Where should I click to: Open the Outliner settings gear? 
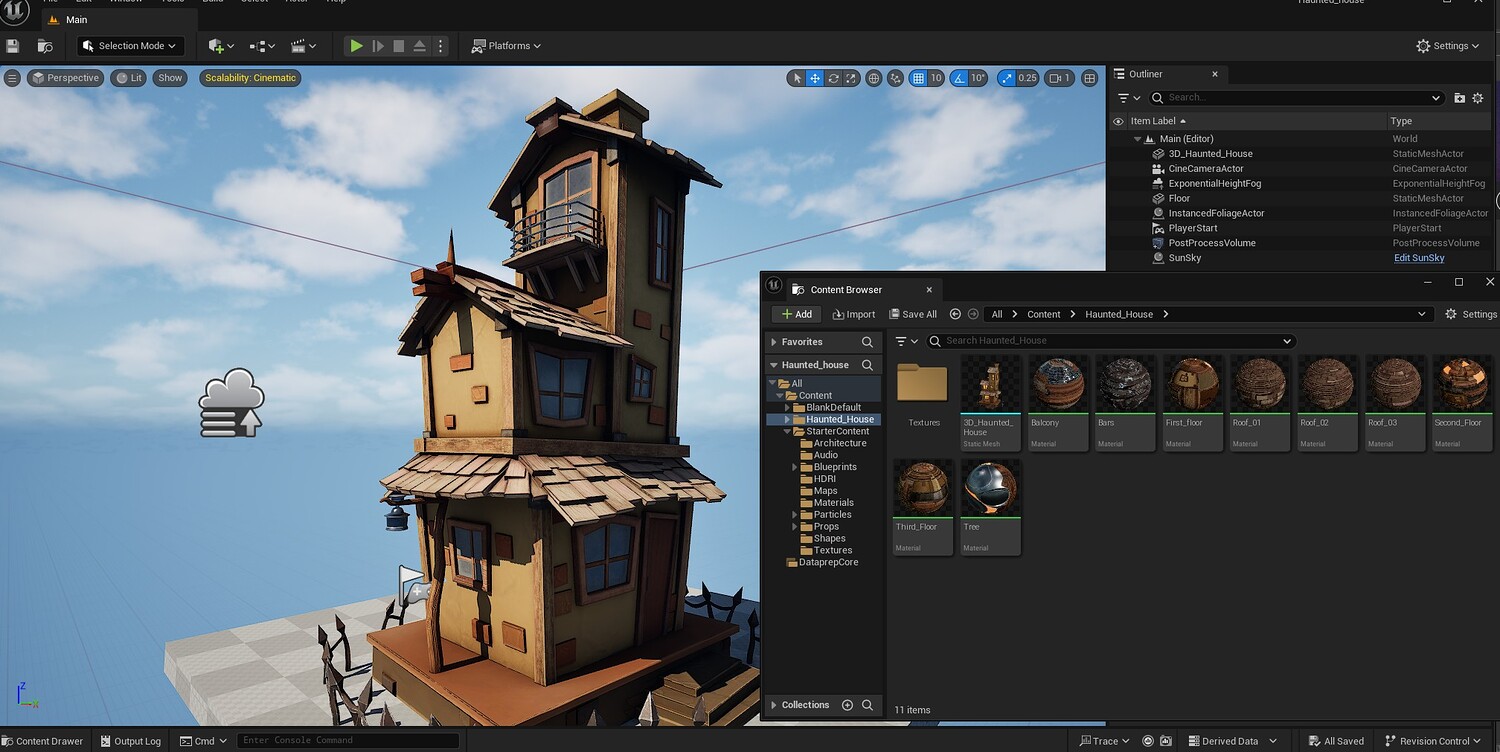click(1478, 98)
